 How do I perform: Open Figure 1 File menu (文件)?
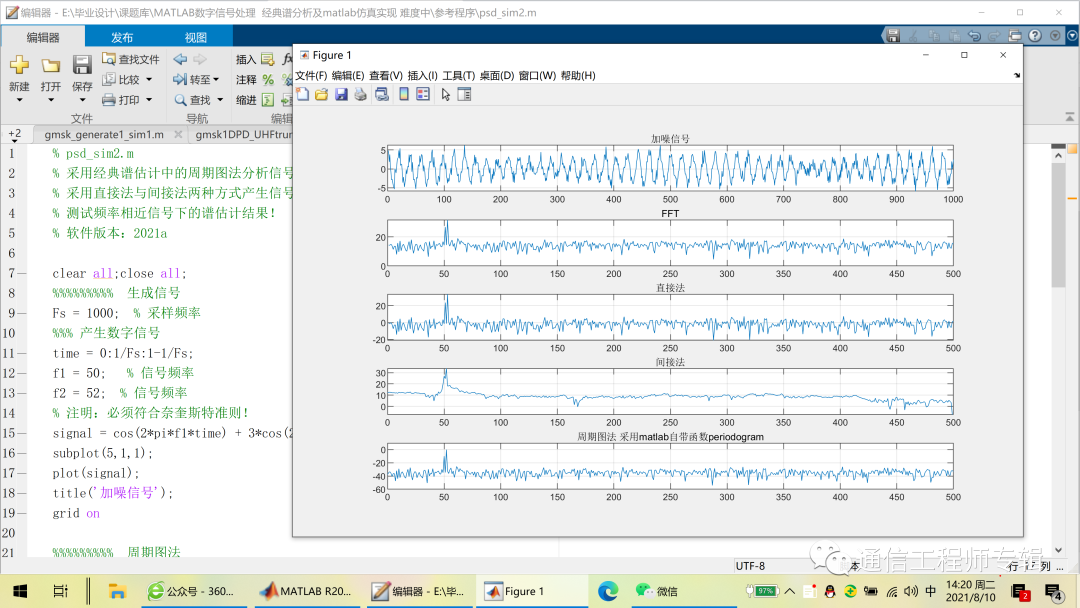pos(311,76)
